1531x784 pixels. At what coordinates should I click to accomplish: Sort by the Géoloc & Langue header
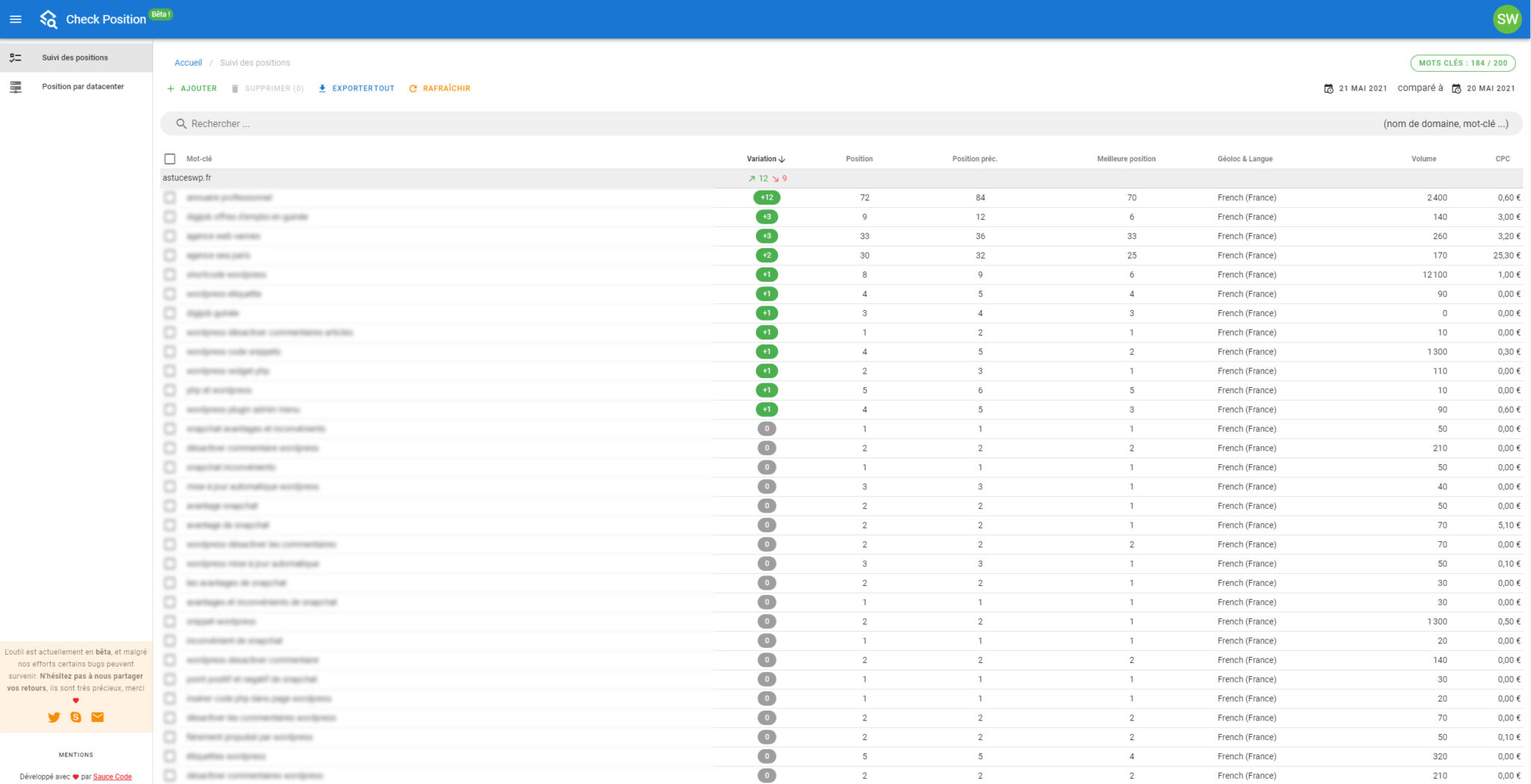[1245, 159]
